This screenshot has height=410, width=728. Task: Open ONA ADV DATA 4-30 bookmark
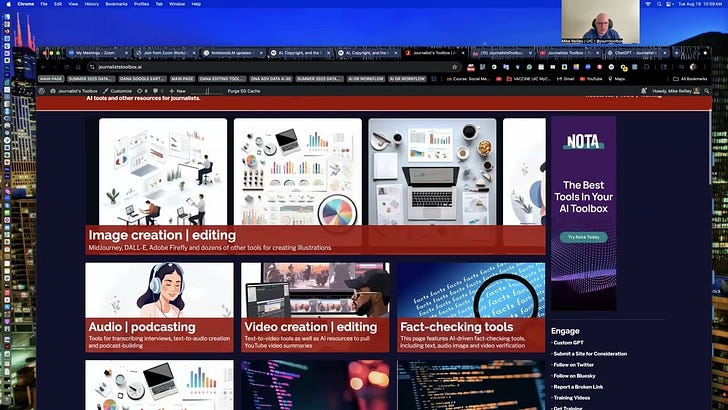pos(271,79)
